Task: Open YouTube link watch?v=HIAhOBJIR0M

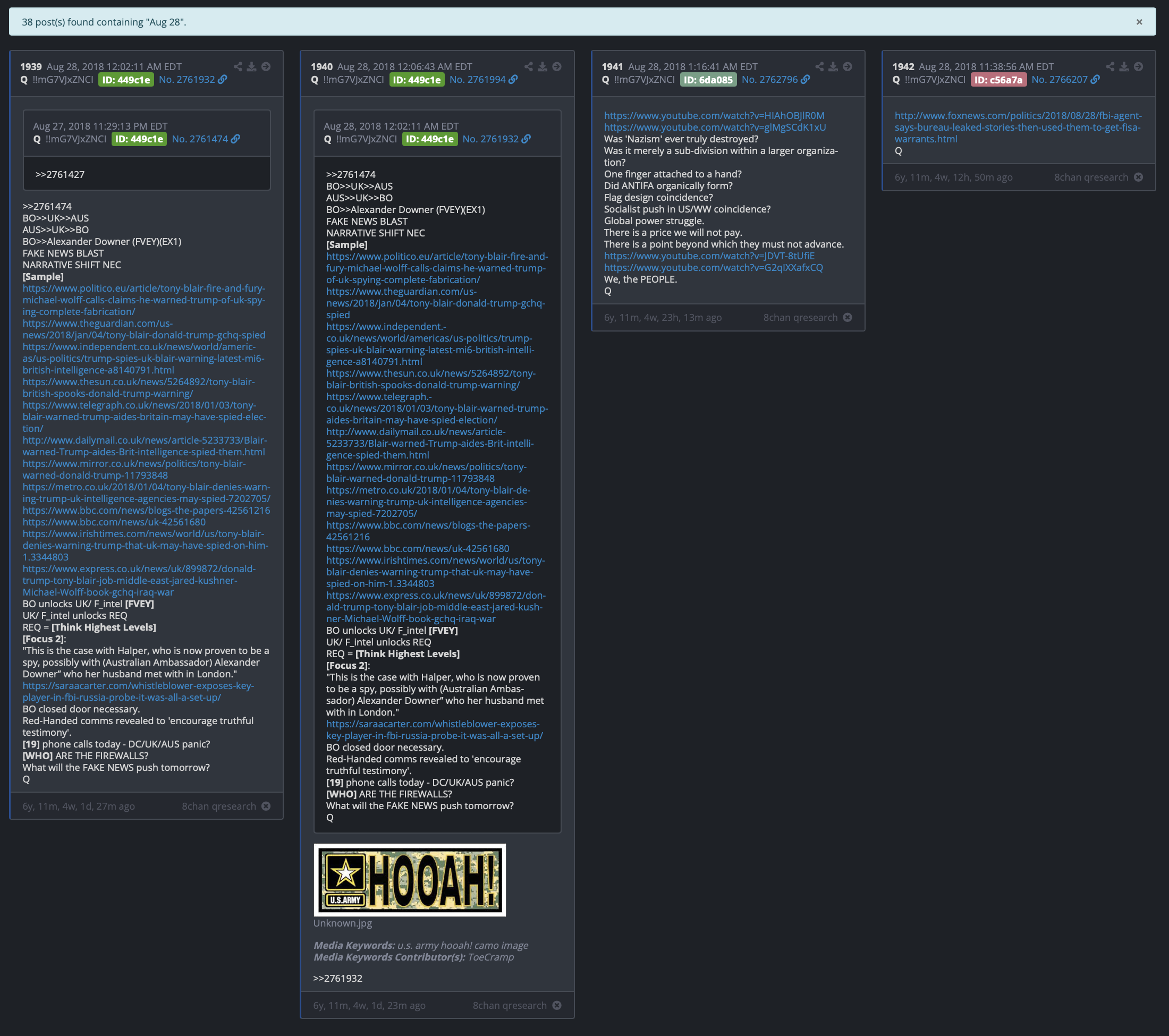Action: pyautogui.click(x=714, y=115)
